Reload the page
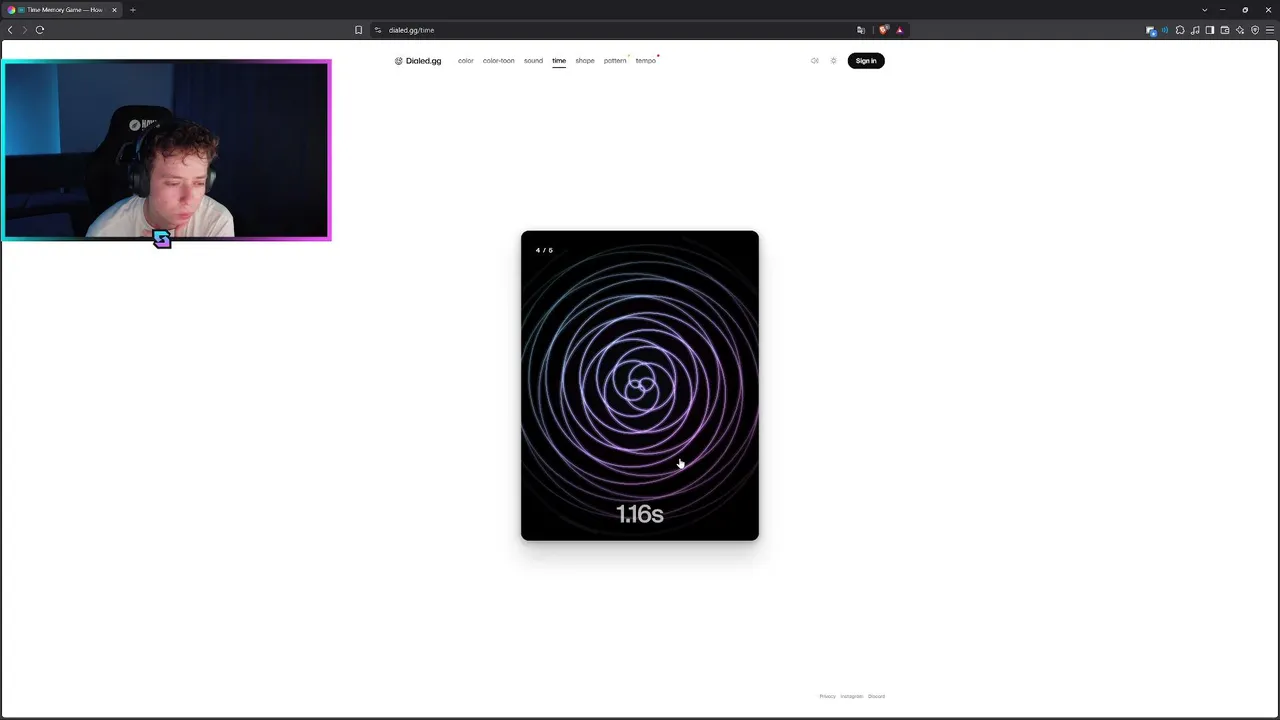The width and height of the screenshot is (1280, 720). point(40,30)
